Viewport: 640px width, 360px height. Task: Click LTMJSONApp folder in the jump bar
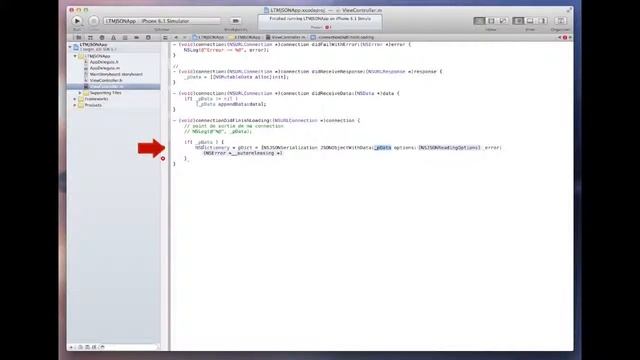tap(245, 38)
